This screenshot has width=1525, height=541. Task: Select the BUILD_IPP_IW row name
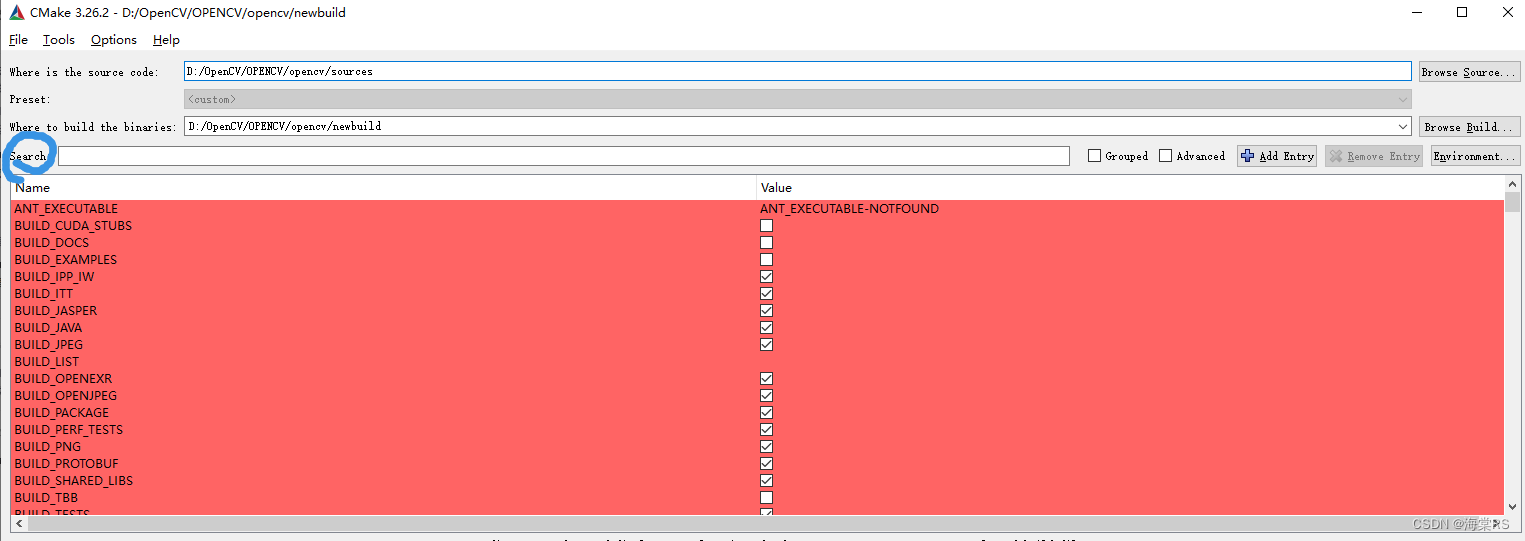(55, 277)
